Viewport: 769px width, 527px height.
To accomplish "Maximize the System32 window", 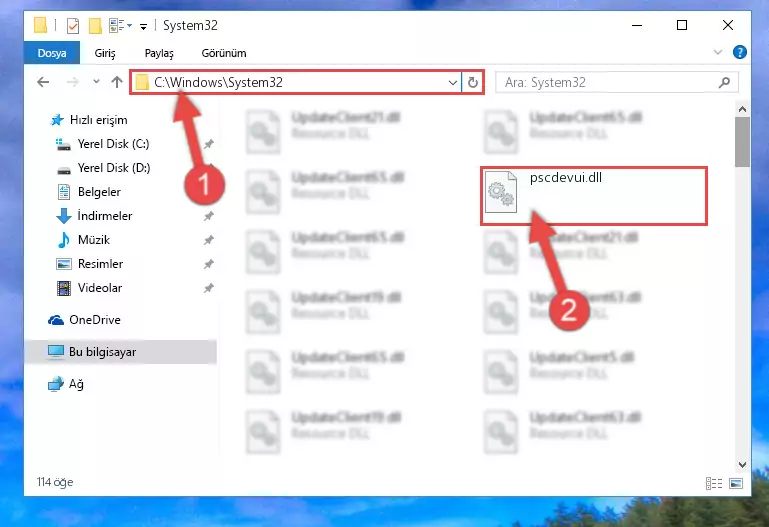I will [x=682, y=25].
